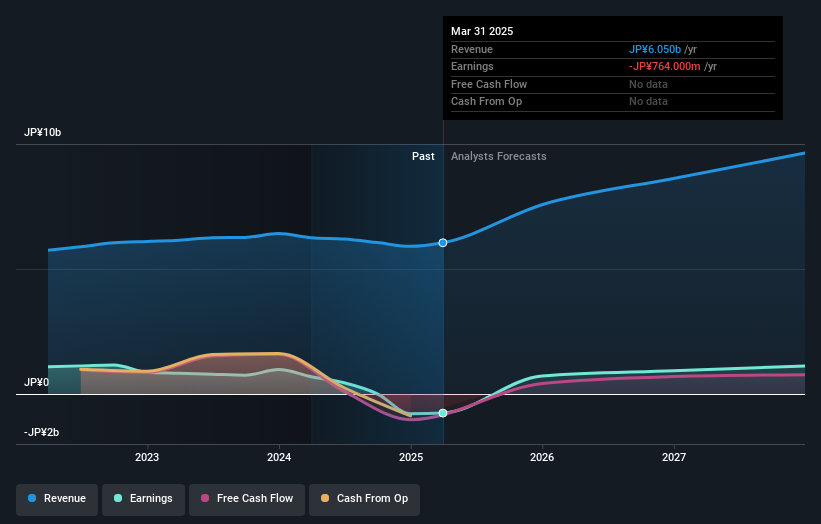
Task: Click the 2027 x-axis label
Action: (674, 458)
